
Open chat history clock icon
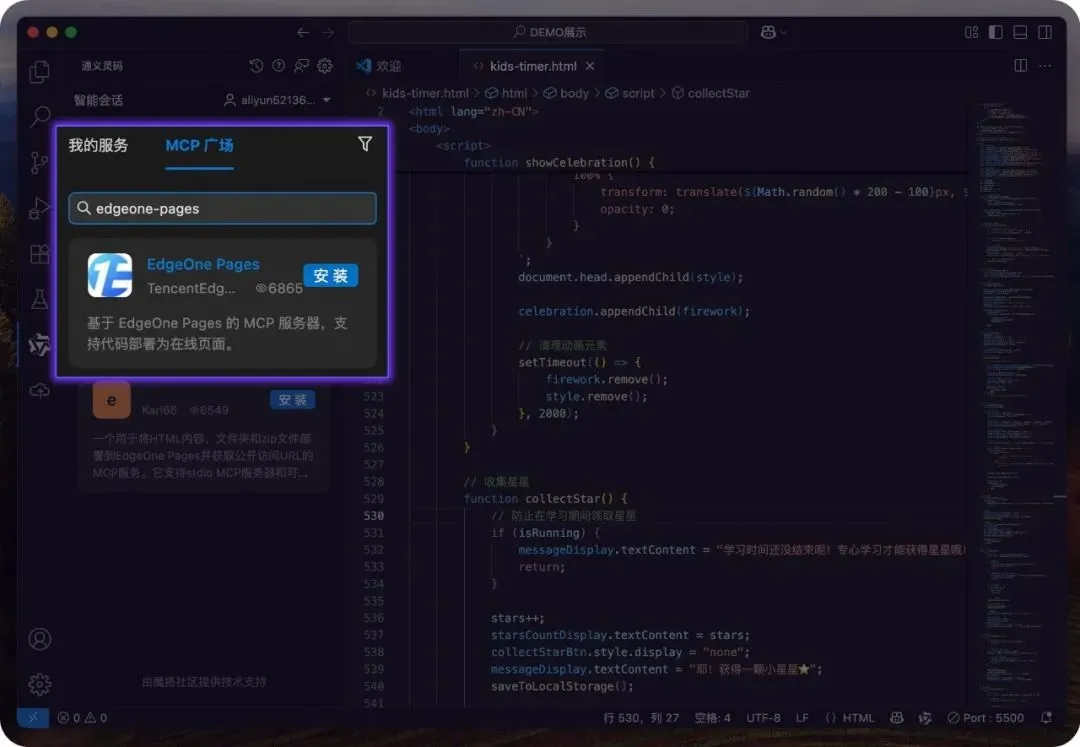click(x=256, y=65)
